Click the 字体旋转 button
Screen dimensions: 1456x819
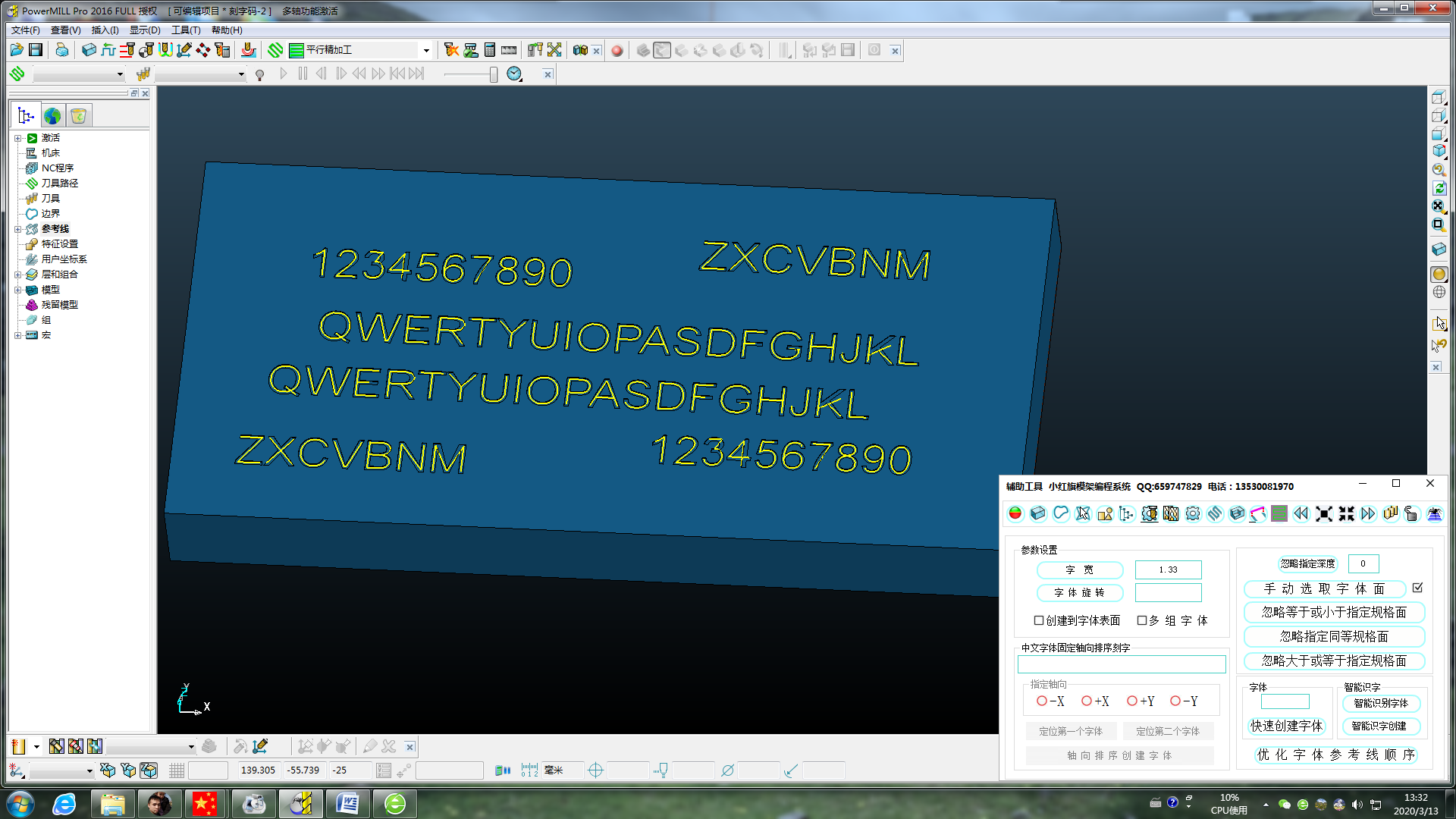1080,592
